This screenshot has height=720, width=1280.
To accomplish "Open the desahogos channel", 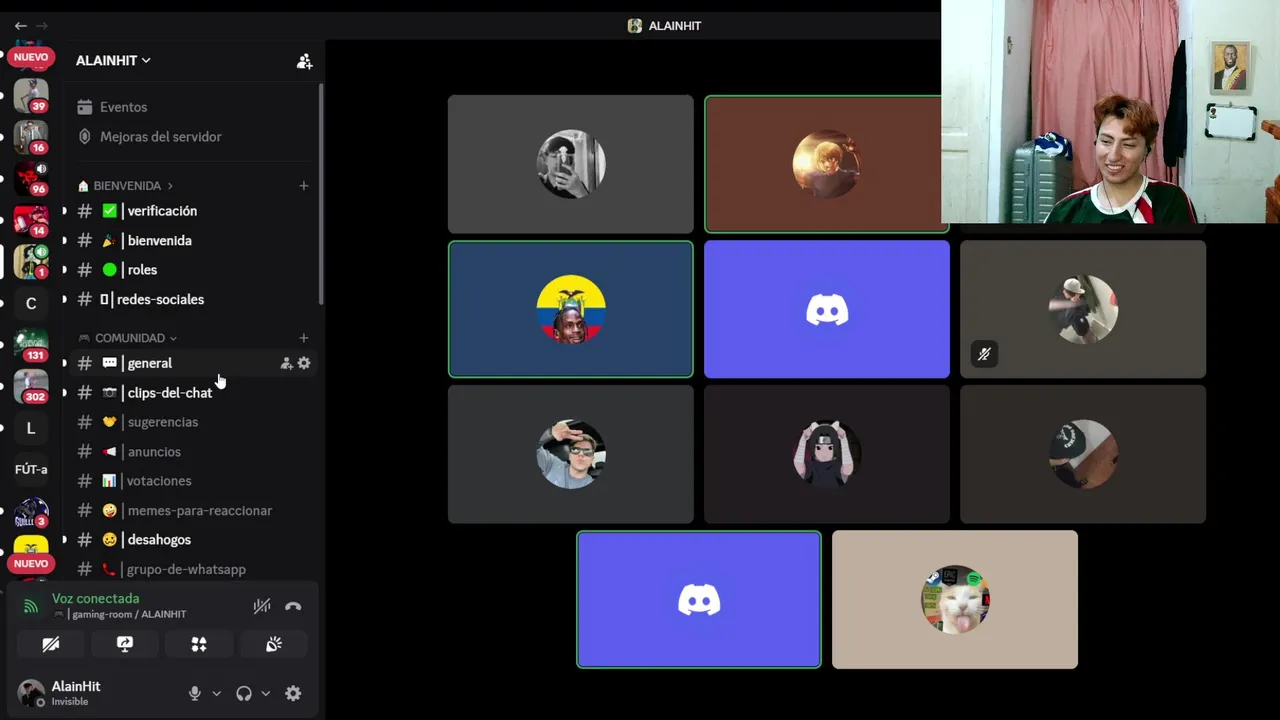I will [190, 540].
